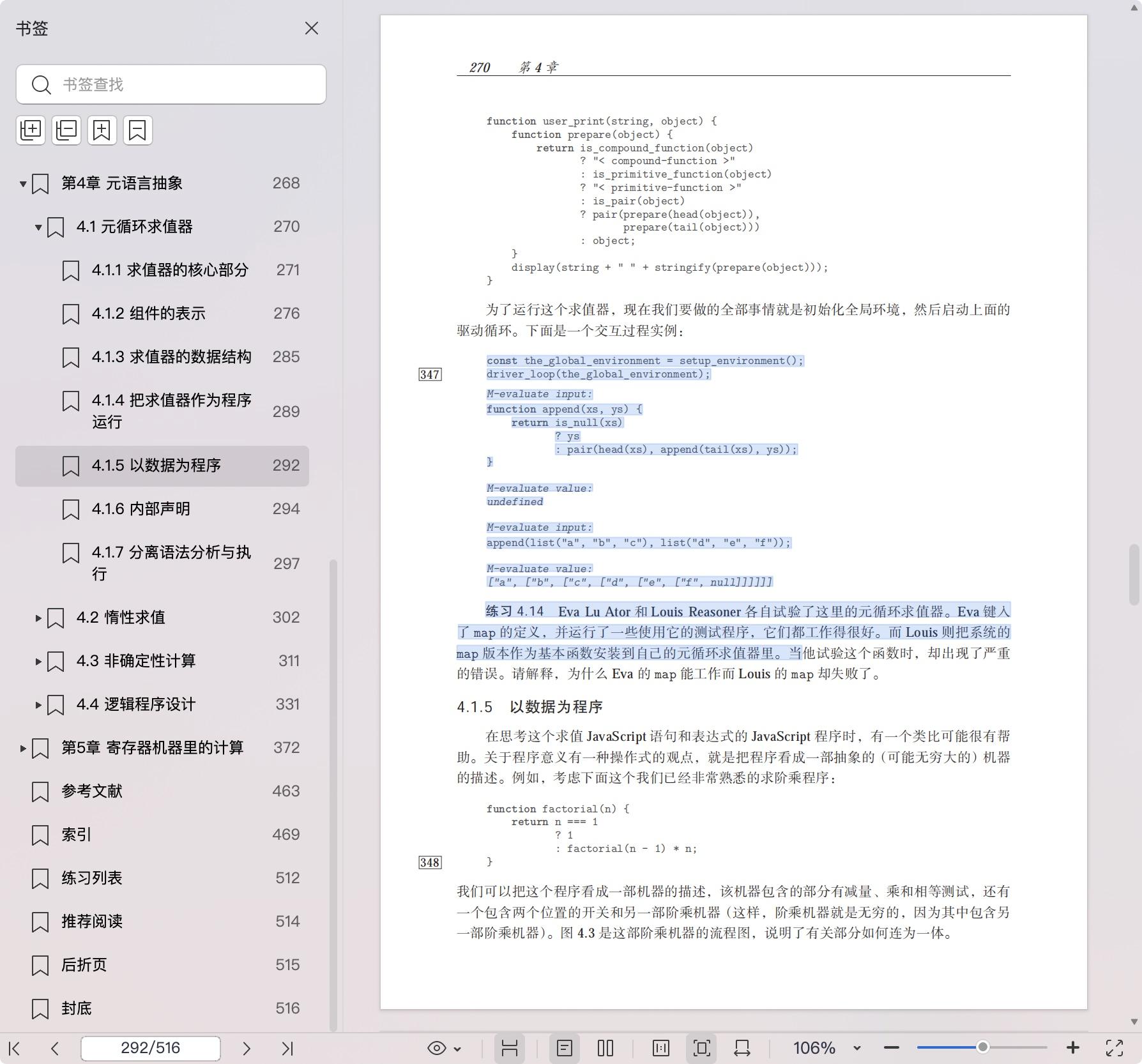Image resolution: width=1142 pixels, height=1064 pixels.
Task: Click the zoom slider handle
Action: click(x=982, y=1048)
